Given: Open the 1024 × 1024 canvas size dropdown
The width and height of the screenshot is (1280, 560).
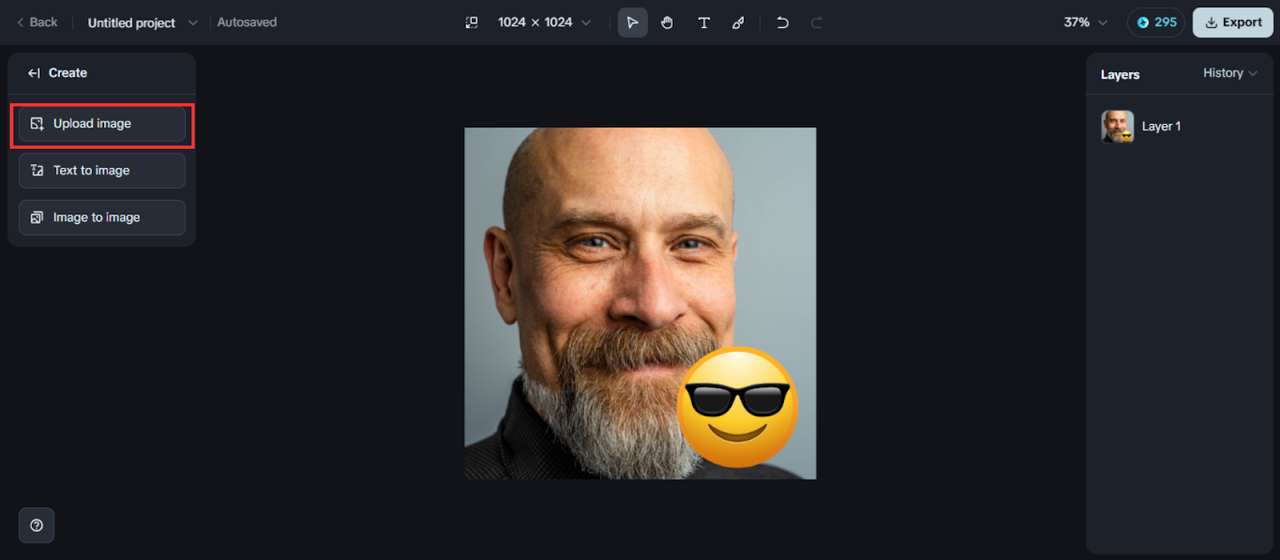Looking at the screenshot, I should 545,22.
